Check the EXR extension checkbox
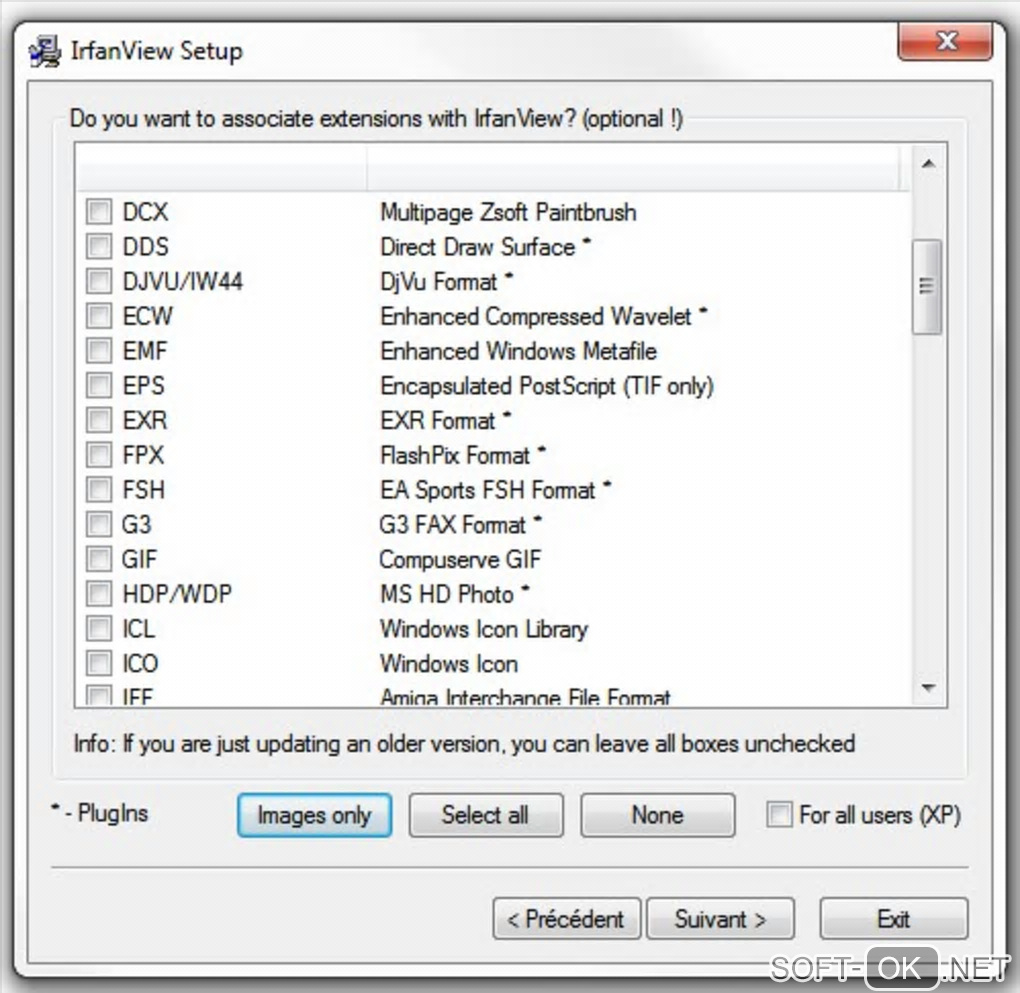The width and height of the screenshot is (1020, 993). tap(99, 420)
